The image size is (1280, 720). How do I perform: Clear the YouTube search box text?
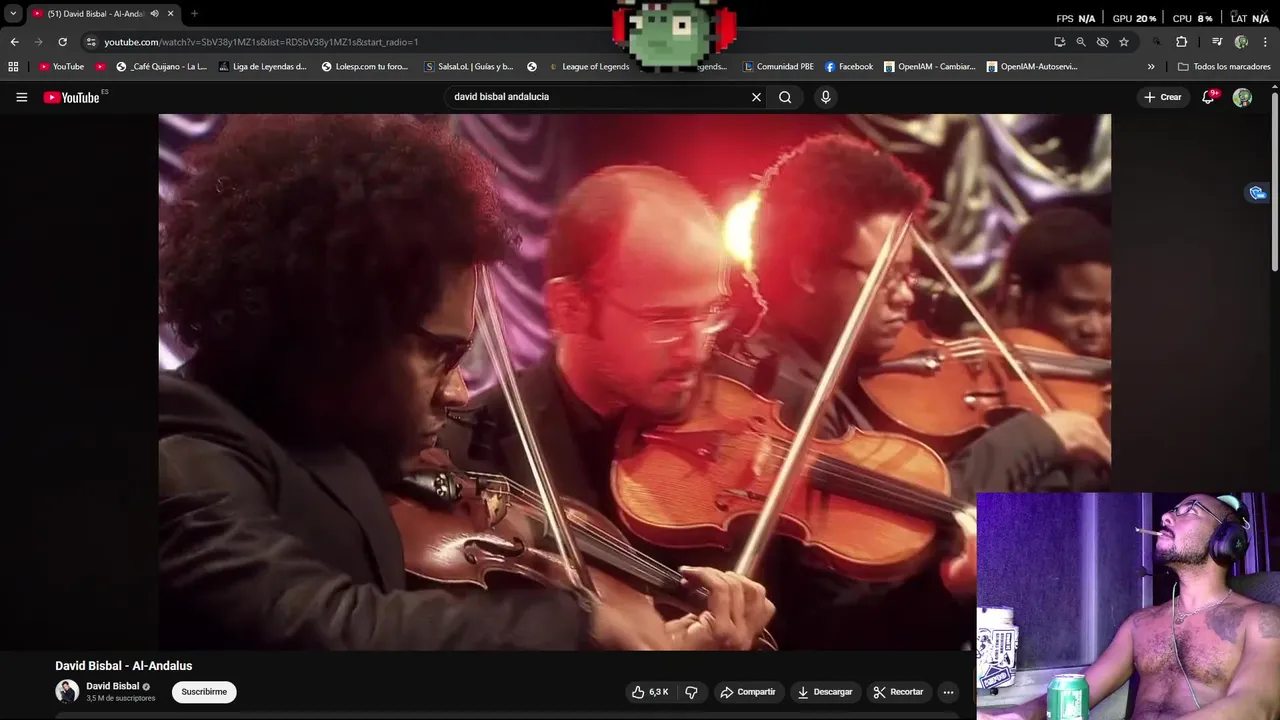click(756, 97)
